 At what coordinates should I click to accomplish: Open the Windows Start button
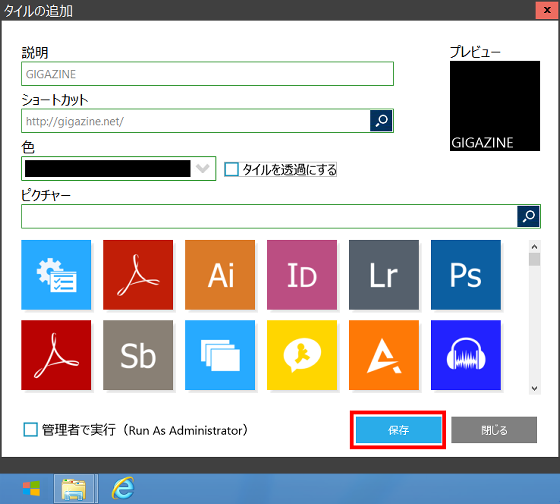click(31, 489)
